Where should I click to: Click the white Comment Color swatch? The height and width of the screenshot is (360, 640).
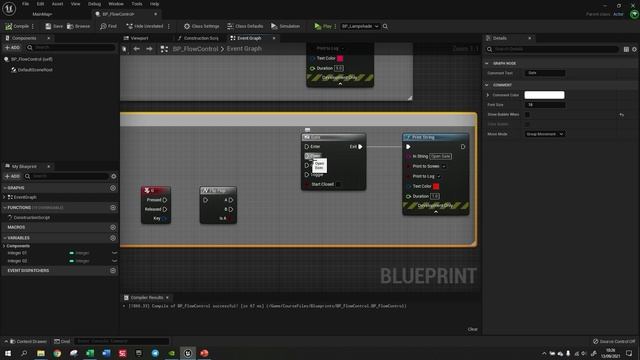544,95
